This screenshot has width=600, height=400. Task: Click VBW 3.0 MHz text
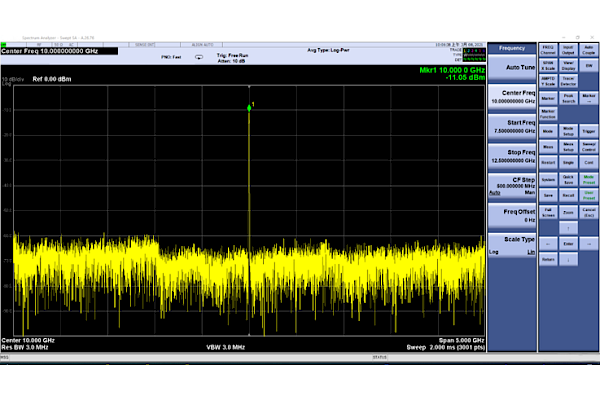point(225,348)
